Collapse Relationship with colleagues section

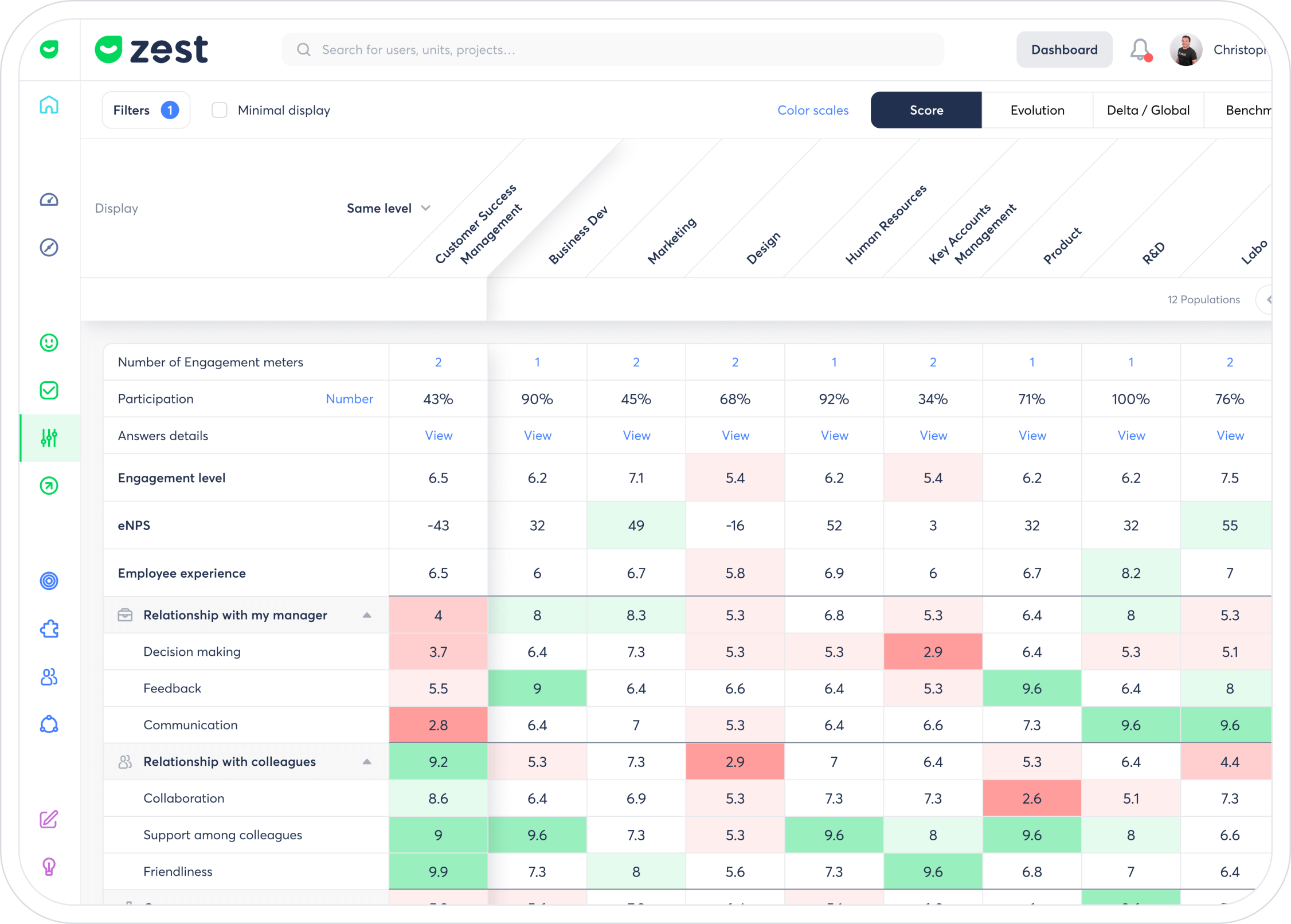pos(367,762)
